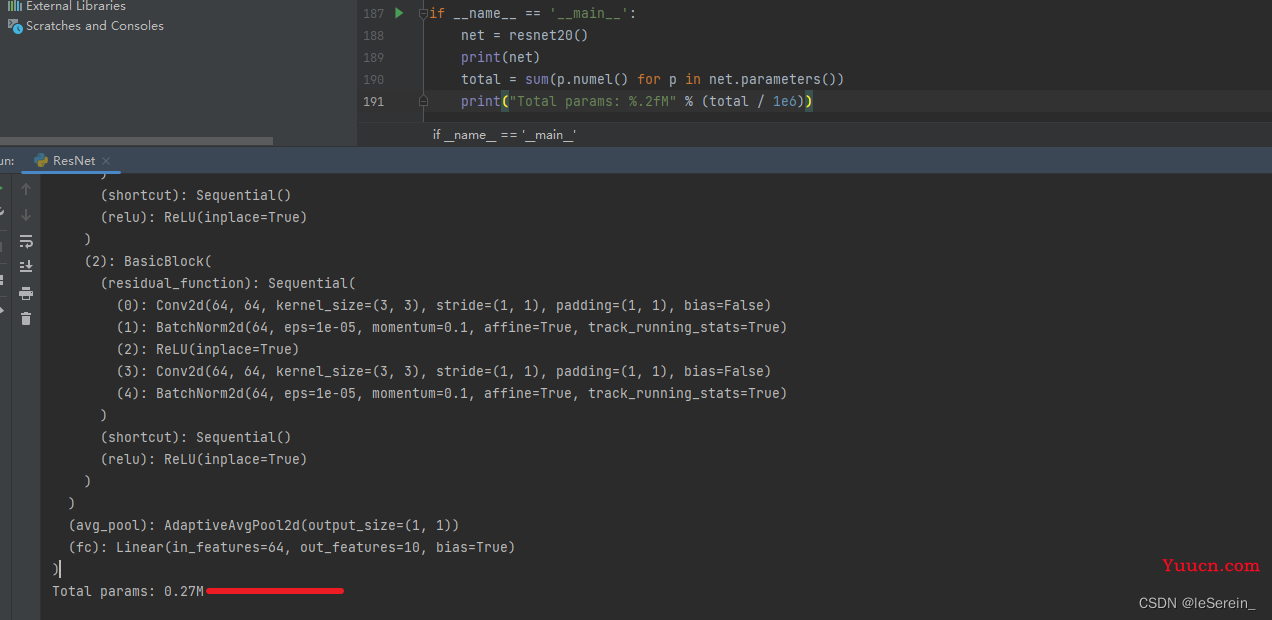Select External Libraries in project tree
Screen dimensions: 1272x620
coord(75,6)
